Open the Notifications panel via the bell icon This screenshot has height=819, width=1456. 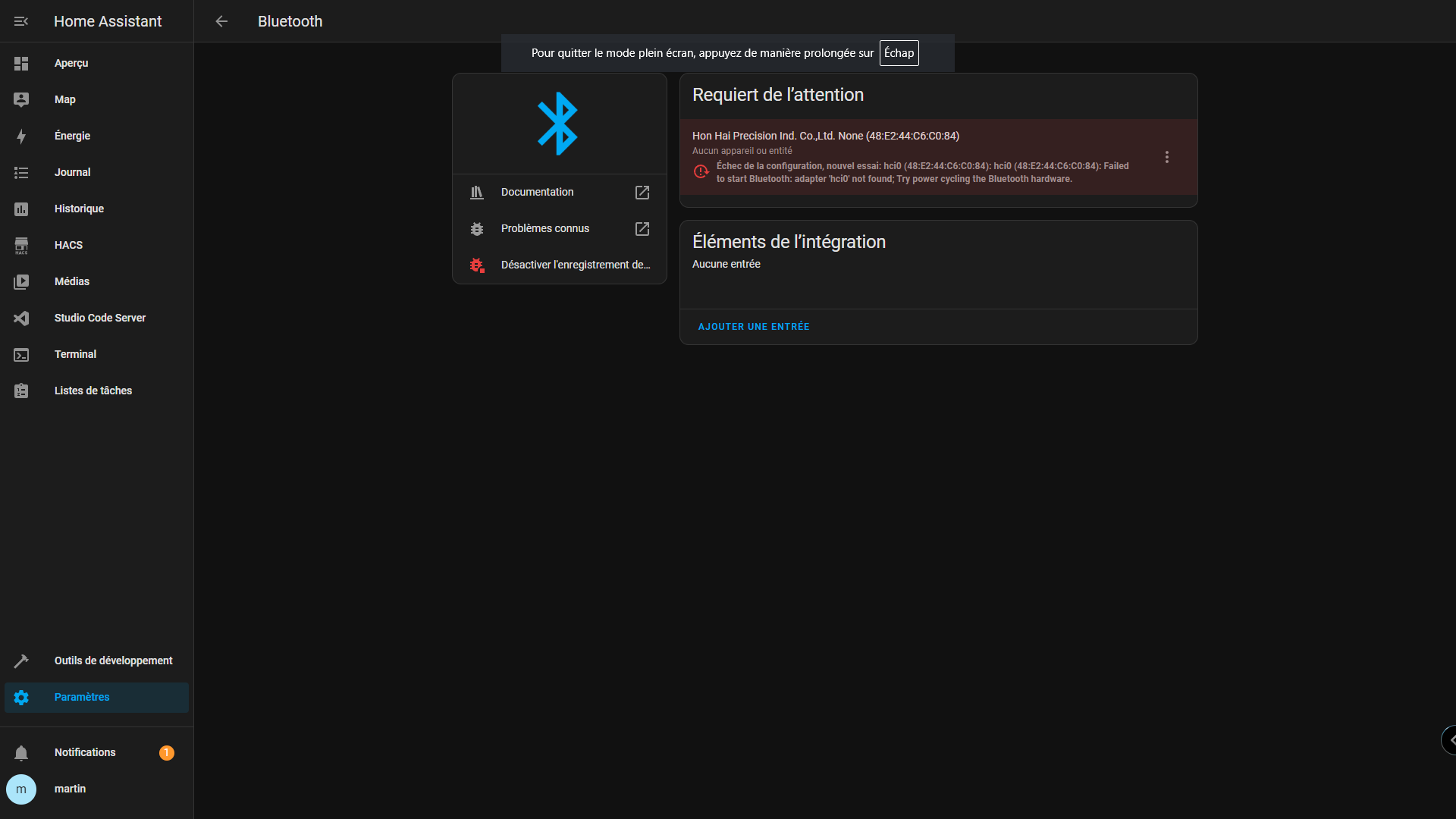tap(21, 753)
